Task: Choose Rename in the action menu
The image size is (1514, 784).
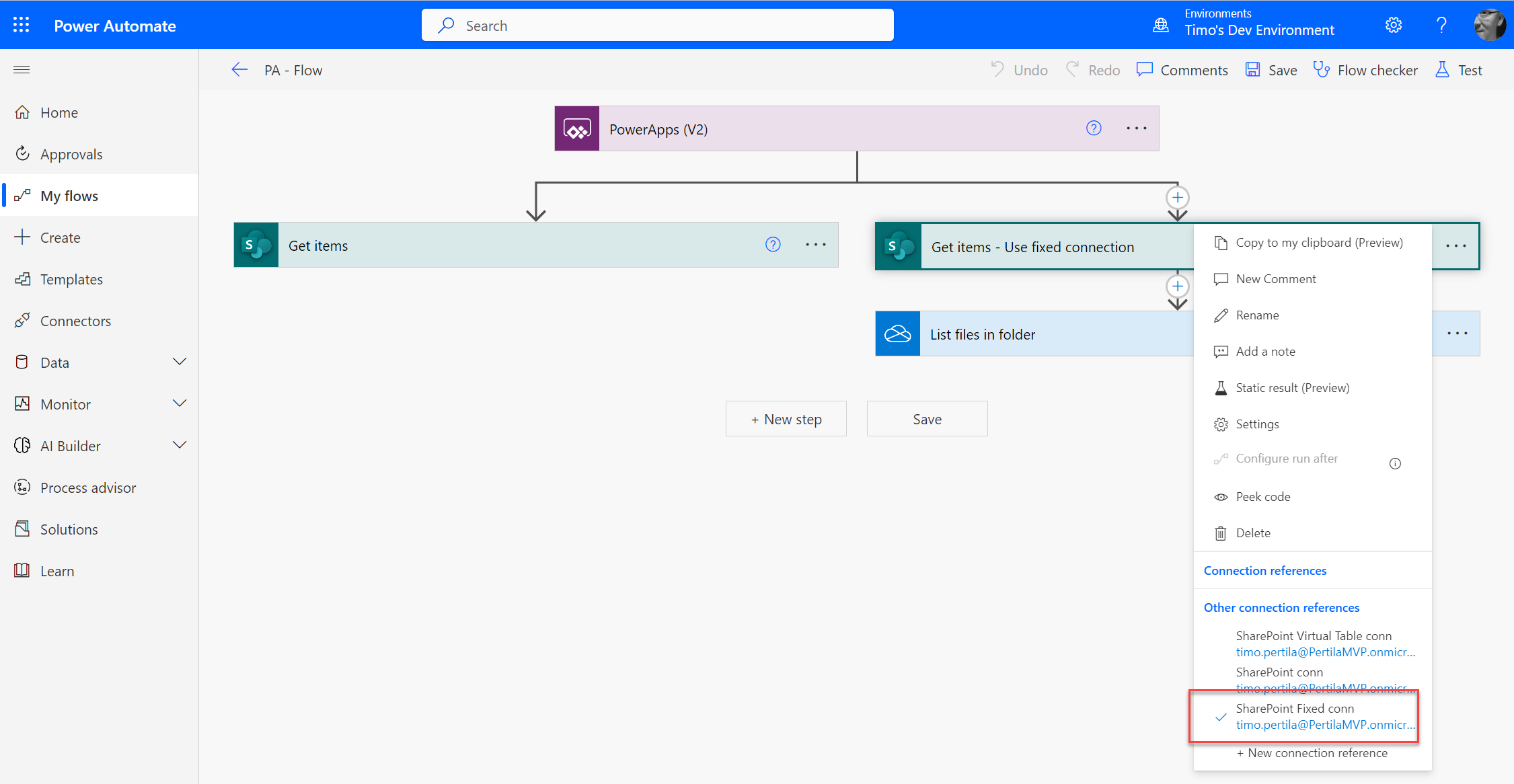Action: (x=1257, y=315)
